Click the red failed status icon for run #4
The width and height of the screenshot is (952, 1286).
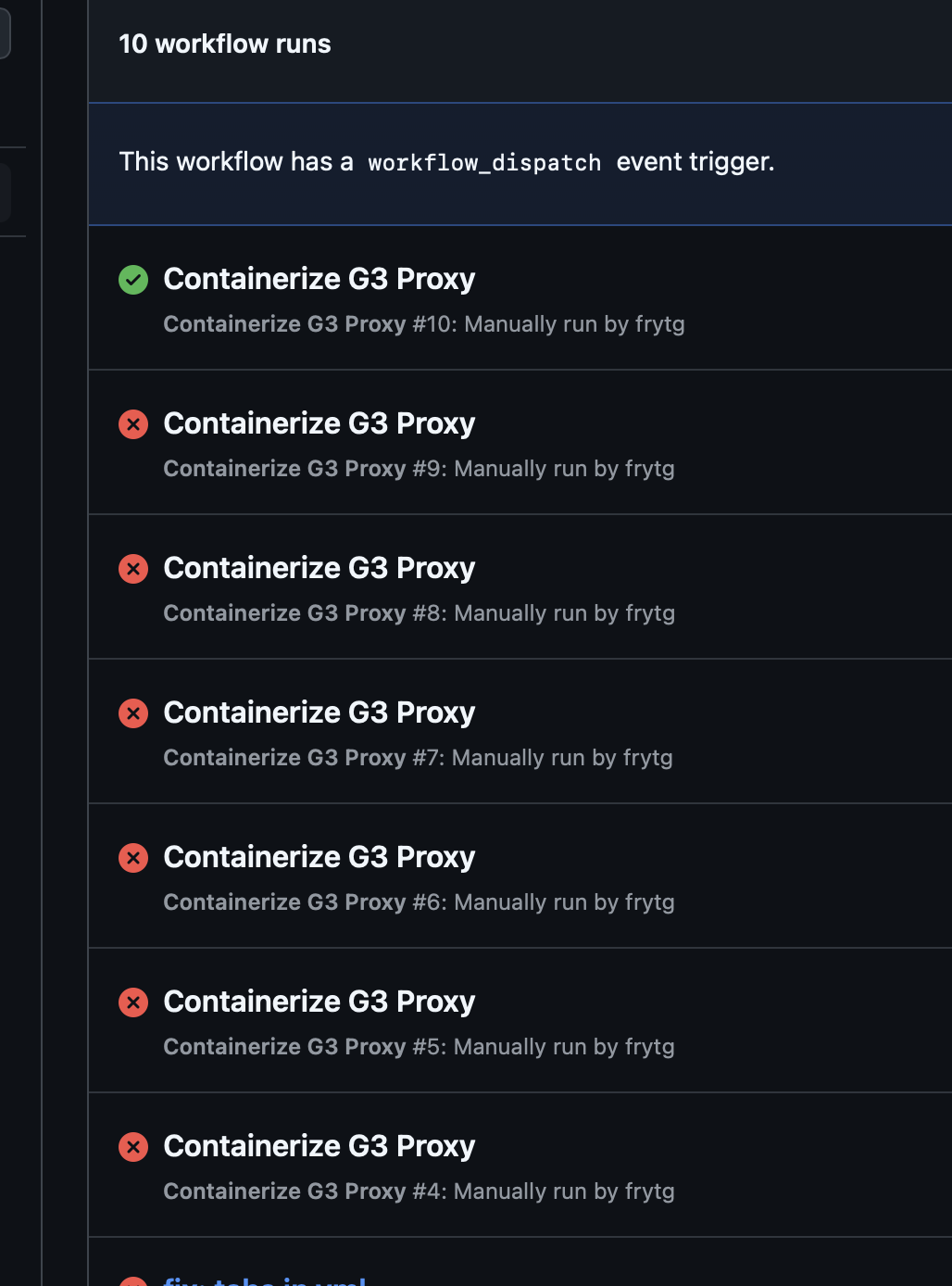[133, 1147]
